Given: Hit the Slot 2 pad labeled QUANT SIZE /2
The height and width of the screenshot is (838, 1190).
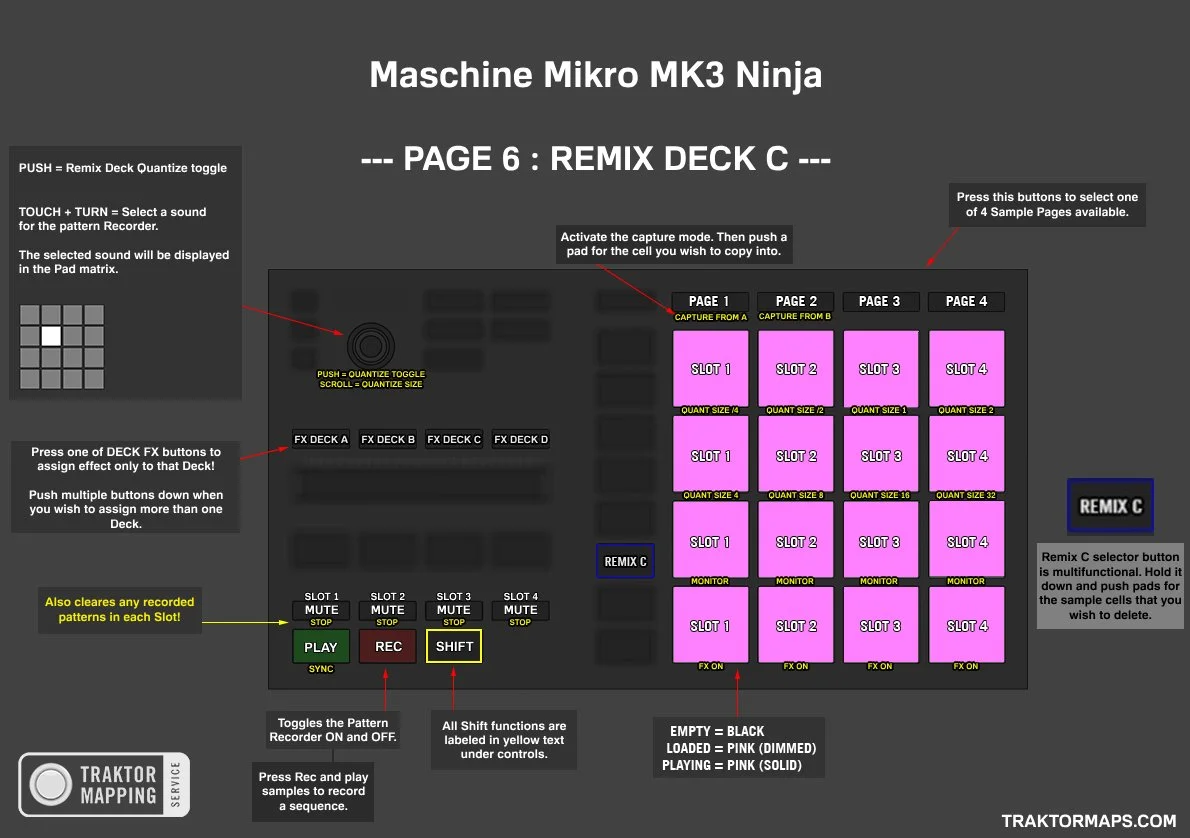Looking at the screenshot, I should (796, 369).
